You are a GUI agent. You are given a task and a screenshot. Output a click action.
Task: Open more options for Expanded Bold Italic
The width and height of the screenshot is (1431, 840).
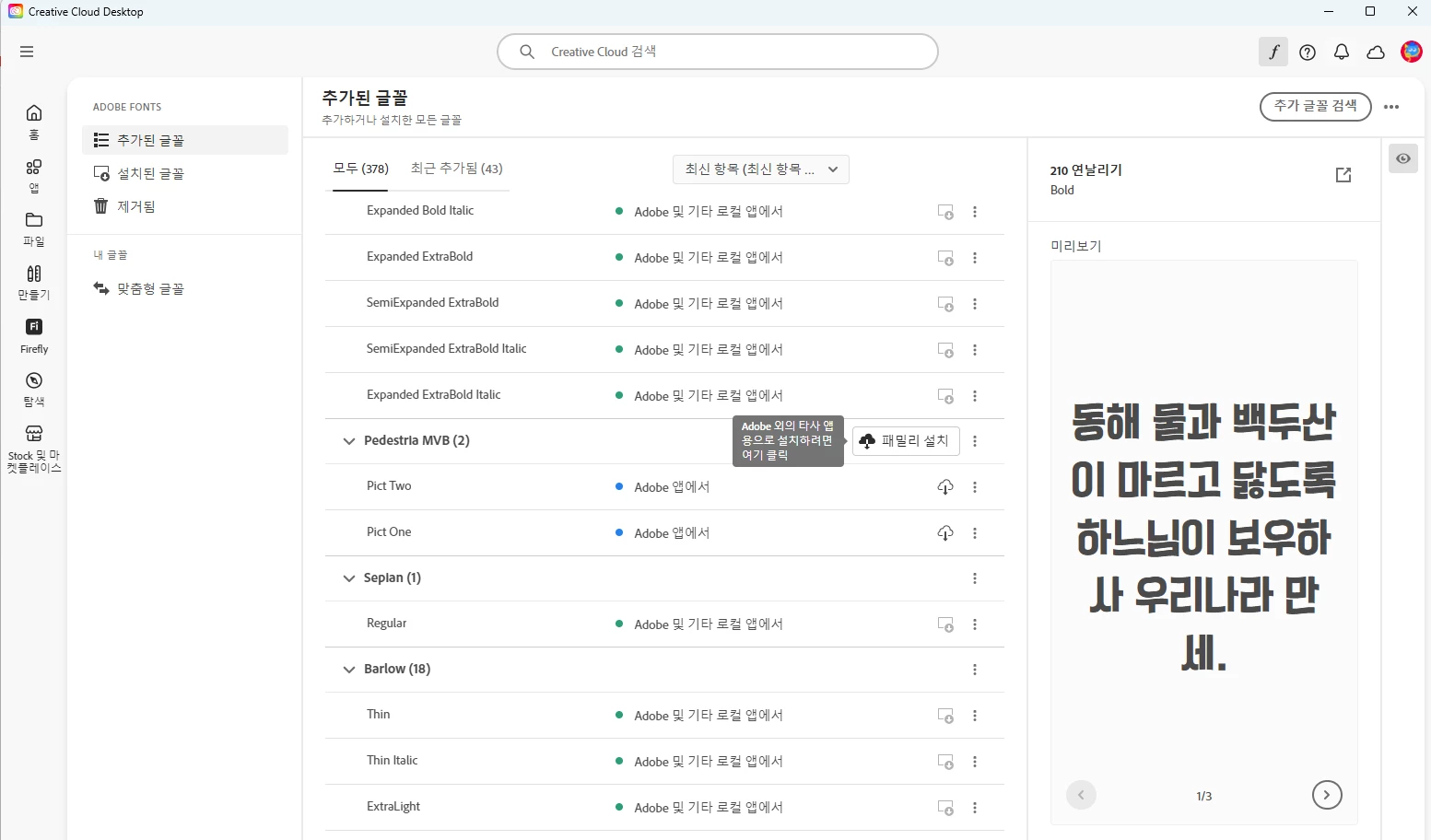[x=975, y=212]
